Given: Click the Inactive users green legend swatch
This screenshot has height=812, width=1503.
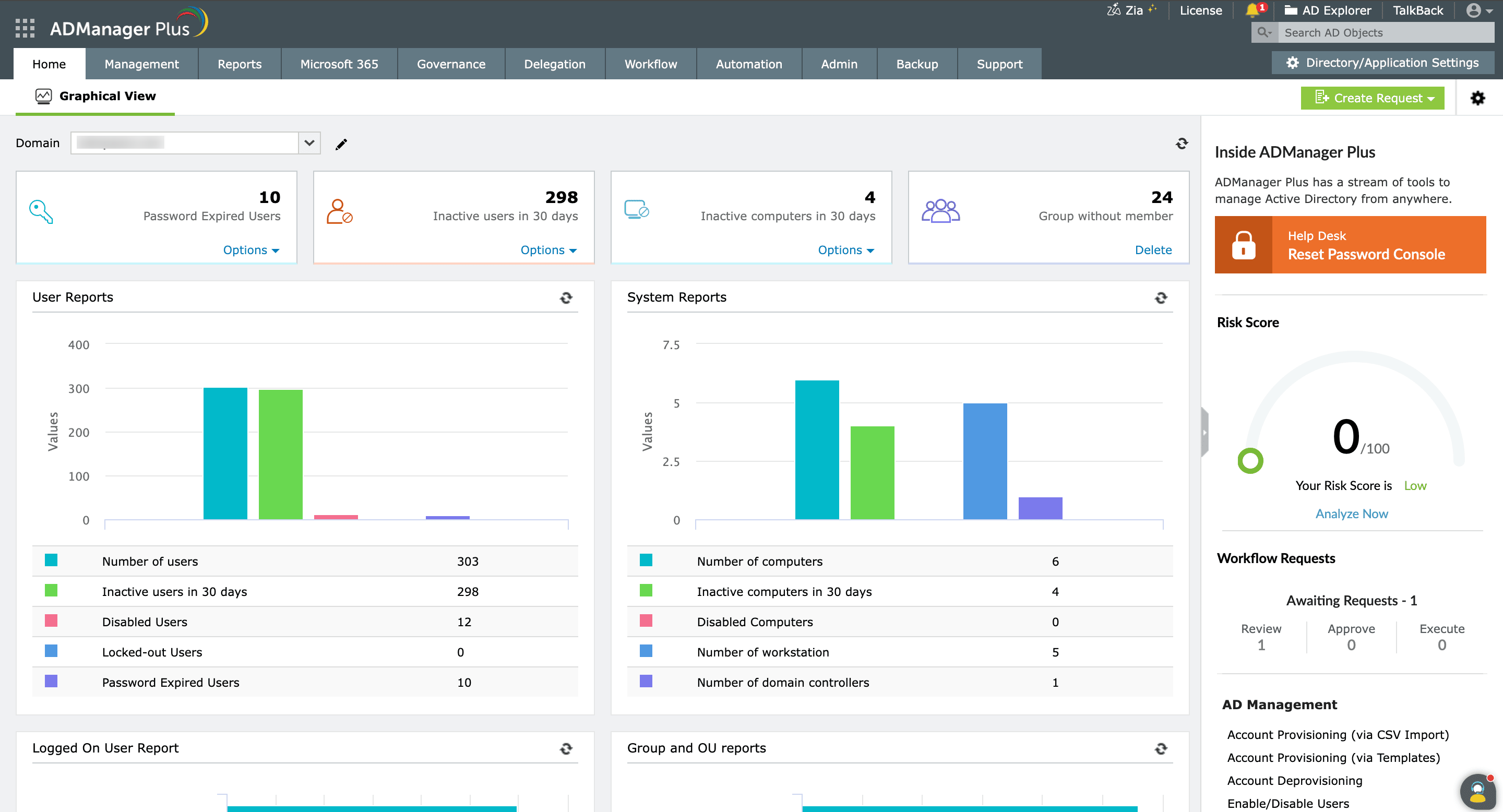Looking at the screenshot, I should (x=51, y=591).
